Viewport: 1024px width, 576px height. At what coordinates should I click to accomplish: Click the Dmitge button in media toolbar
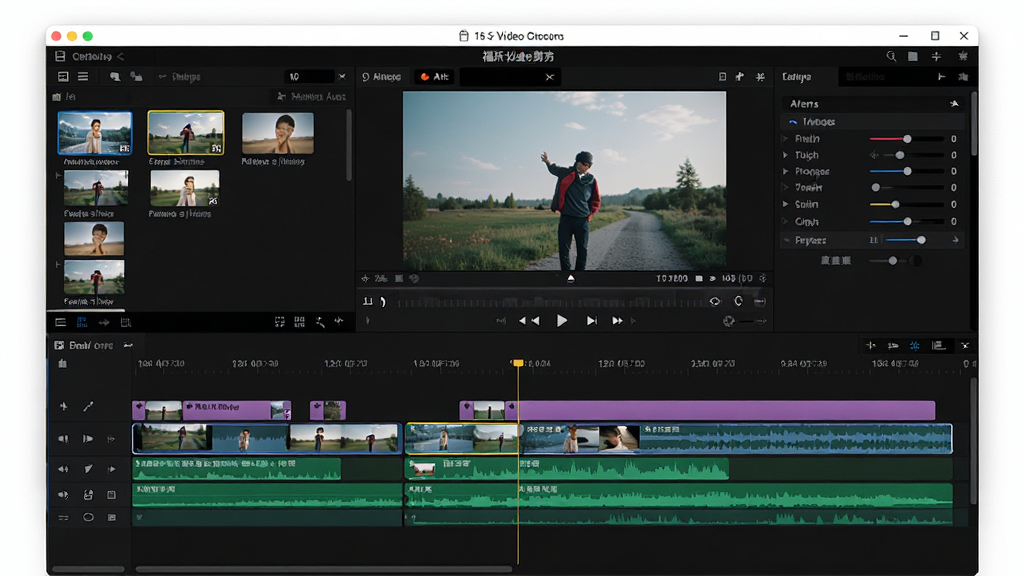(180, 76)
